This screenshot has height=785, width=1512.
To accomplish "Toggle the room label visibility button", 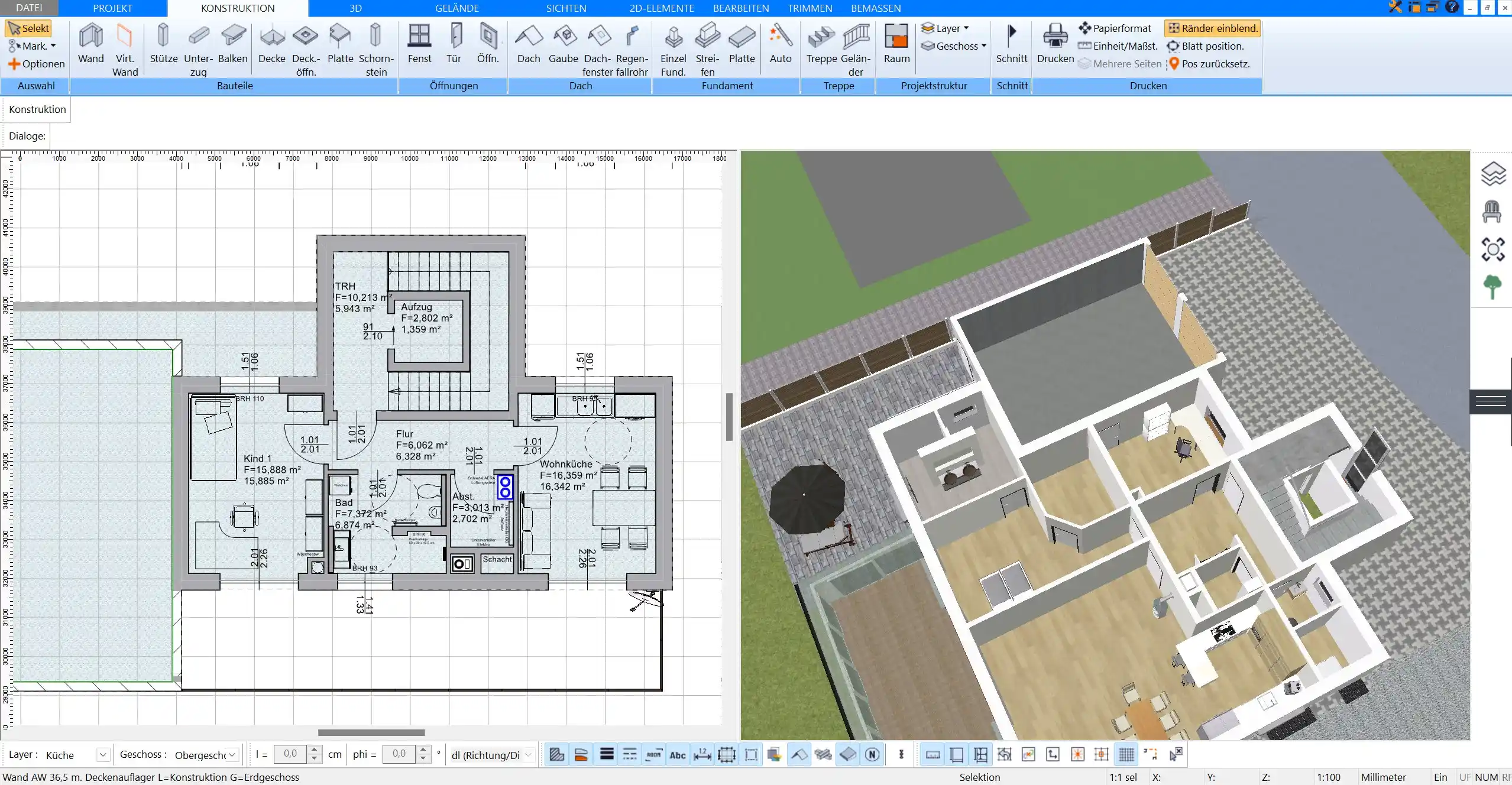I will click(x=653, y=754).
